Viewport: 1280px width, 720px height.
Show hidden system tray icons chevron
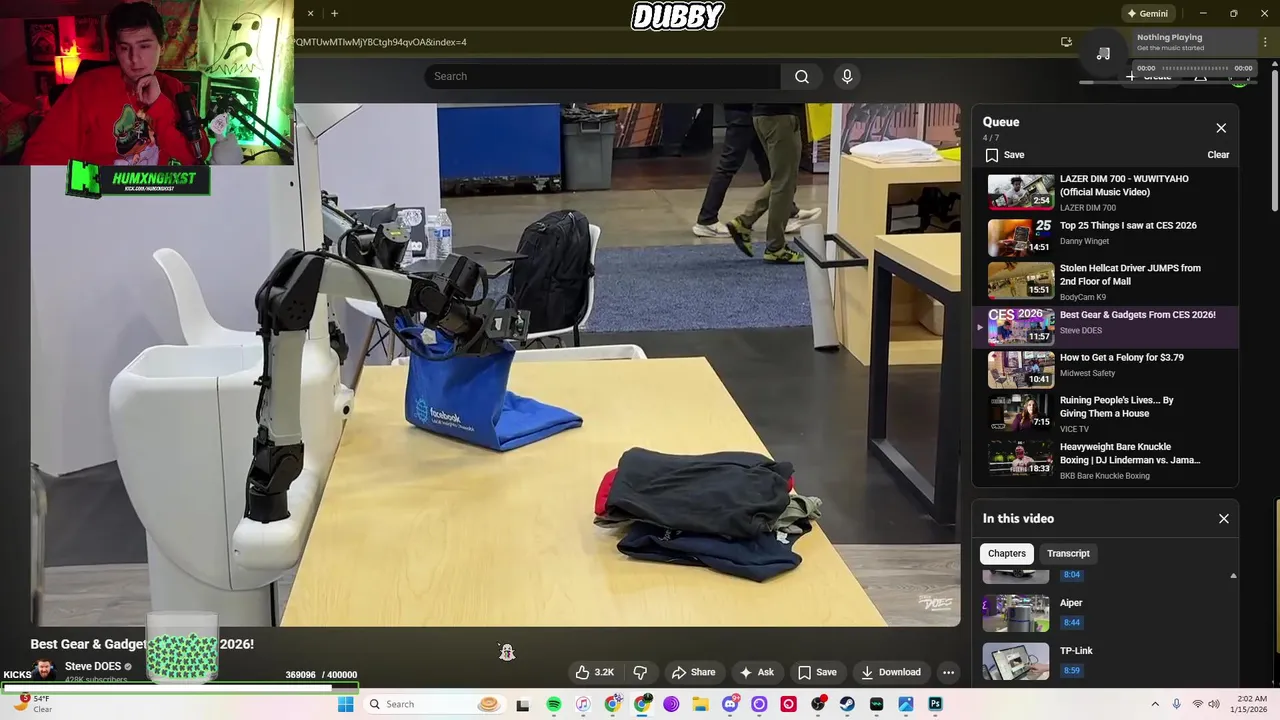pos(1155,704)
